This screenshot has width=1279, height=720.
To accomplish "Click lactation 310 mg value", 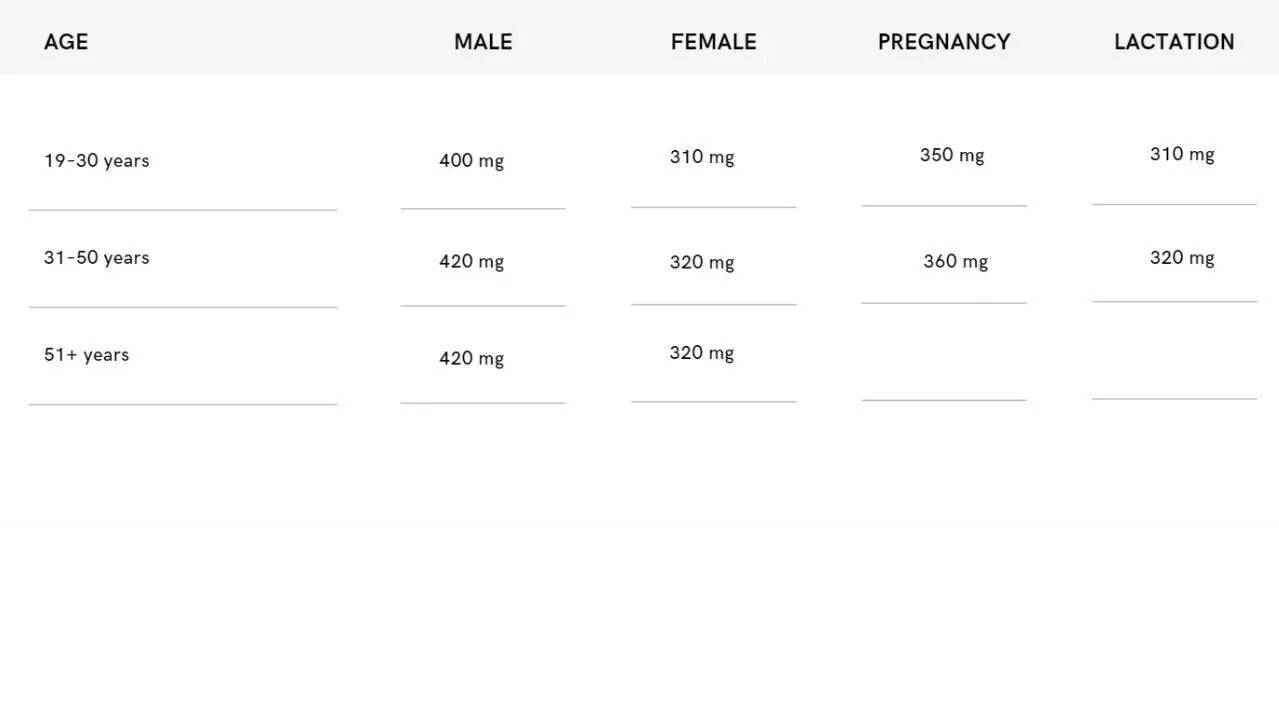I will point(1182,155).
